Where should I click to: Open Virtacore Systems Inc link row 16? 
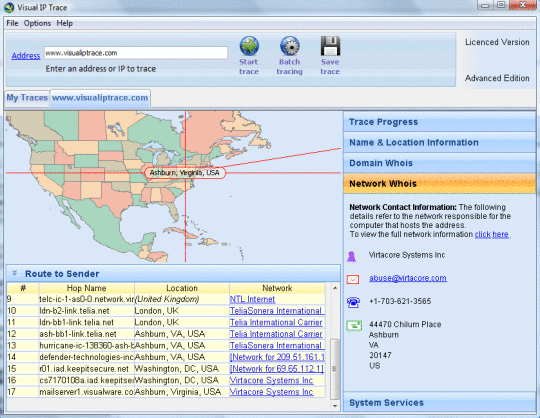(x=272, y=380)
